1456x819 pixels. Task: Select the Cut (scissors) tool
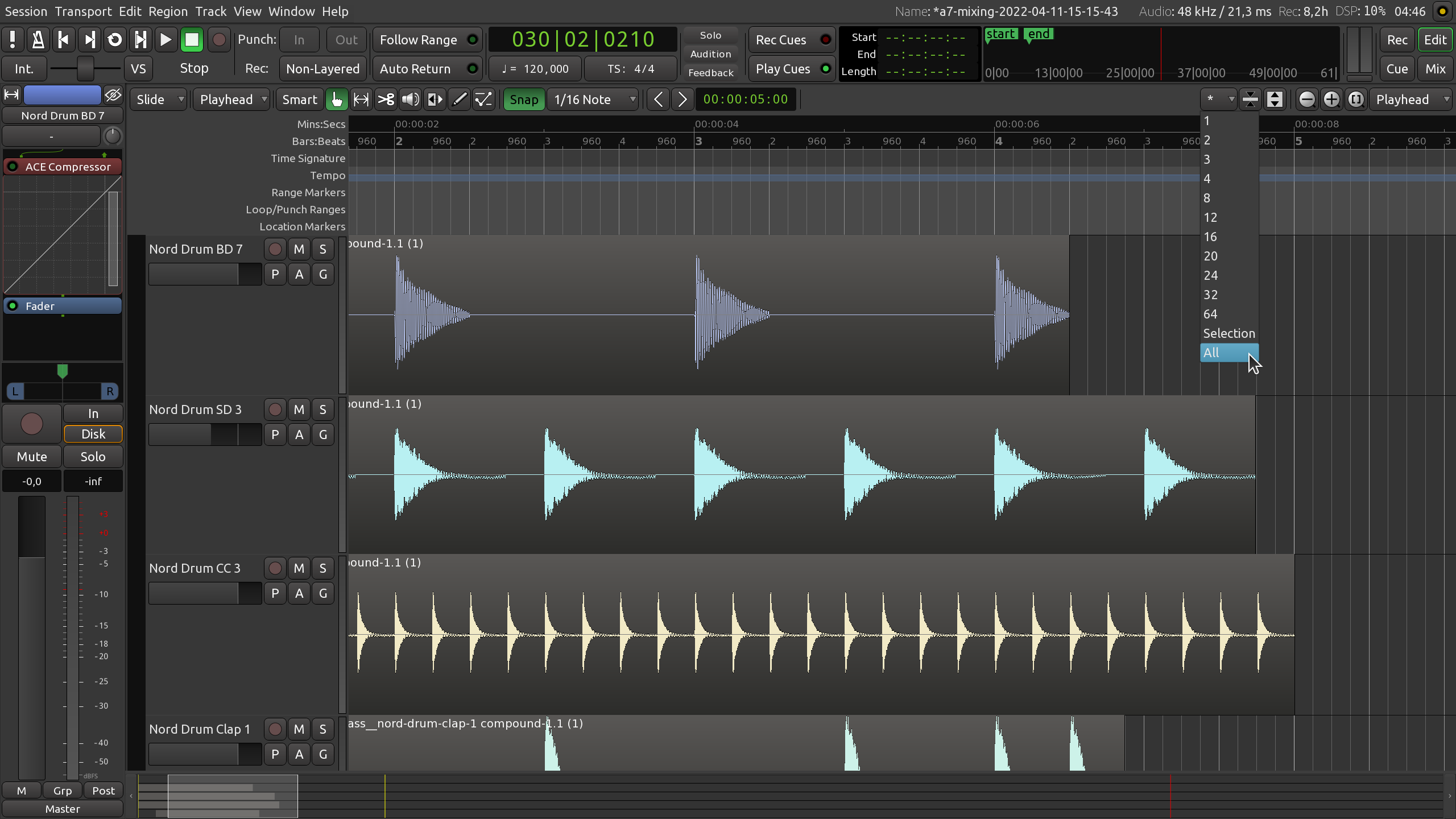pyautogui.click(x=386, y=100)
